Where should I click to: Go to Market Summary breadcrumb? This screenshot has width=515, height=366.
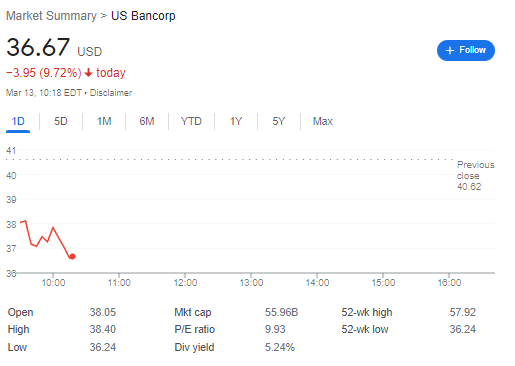click(51, 16)
